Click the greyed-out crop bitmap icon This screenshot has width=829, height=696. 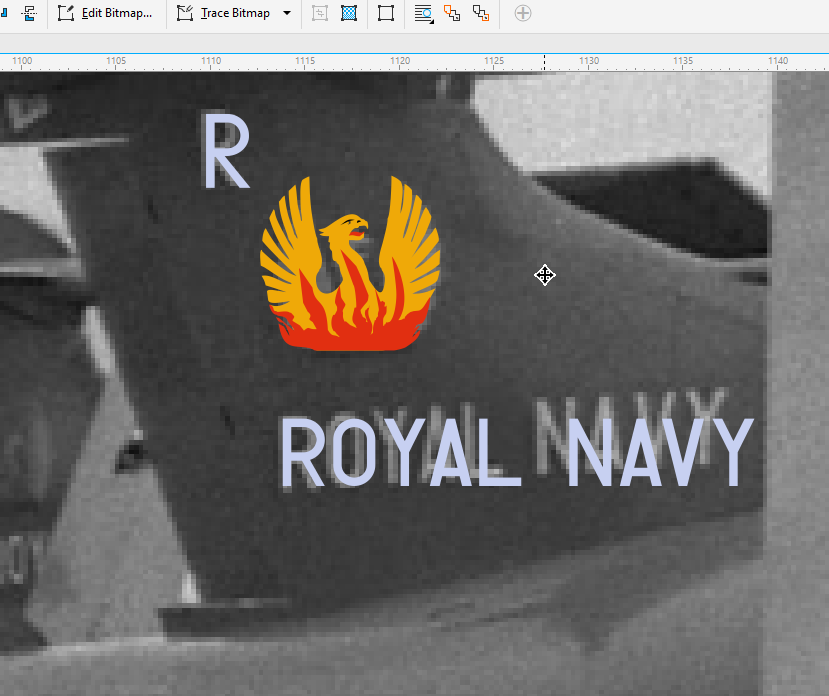point(320,13)
